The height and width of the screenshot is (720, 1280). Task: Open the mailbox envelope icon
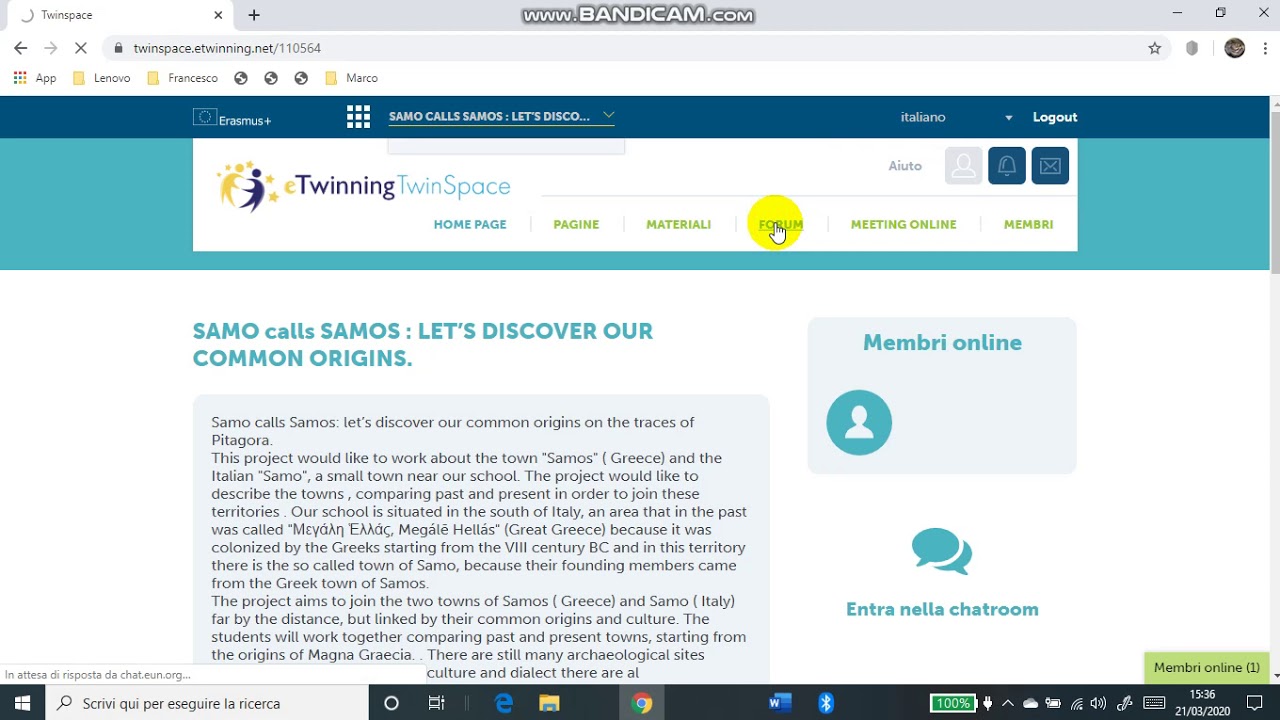click(x=1050, y=166)
